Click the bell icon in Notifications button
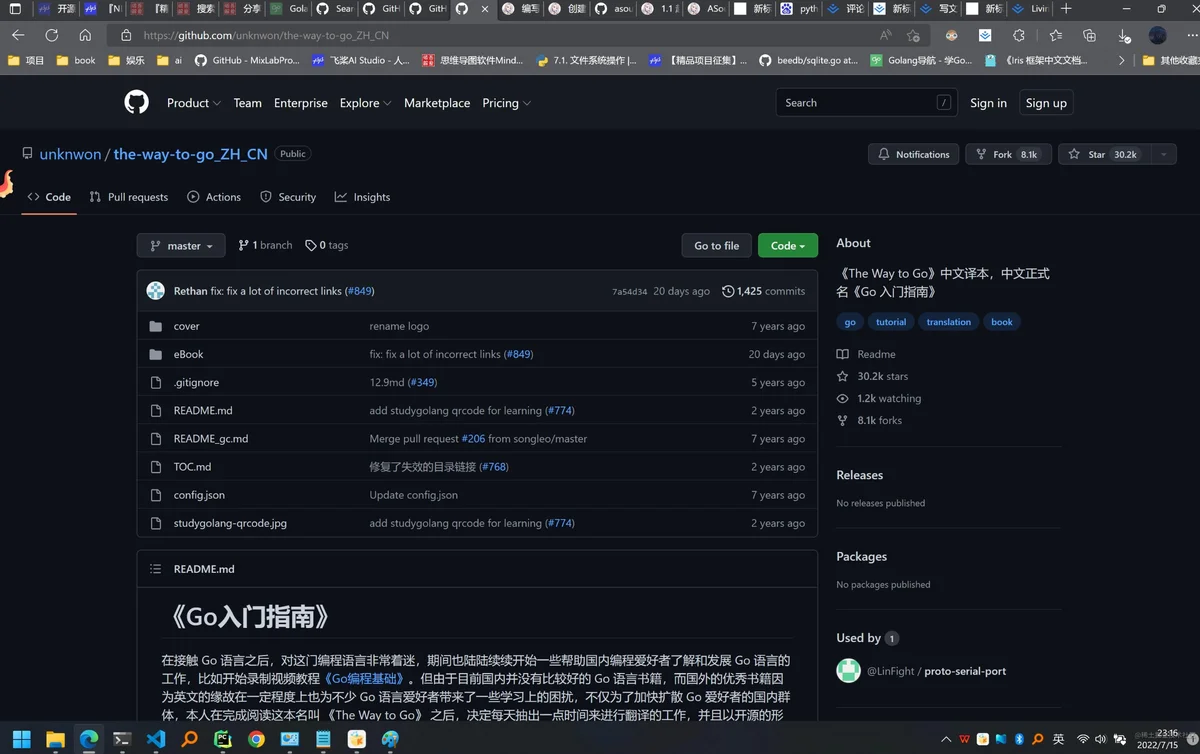Viewport: 1200px width, 754px height. tap(884, 154)
